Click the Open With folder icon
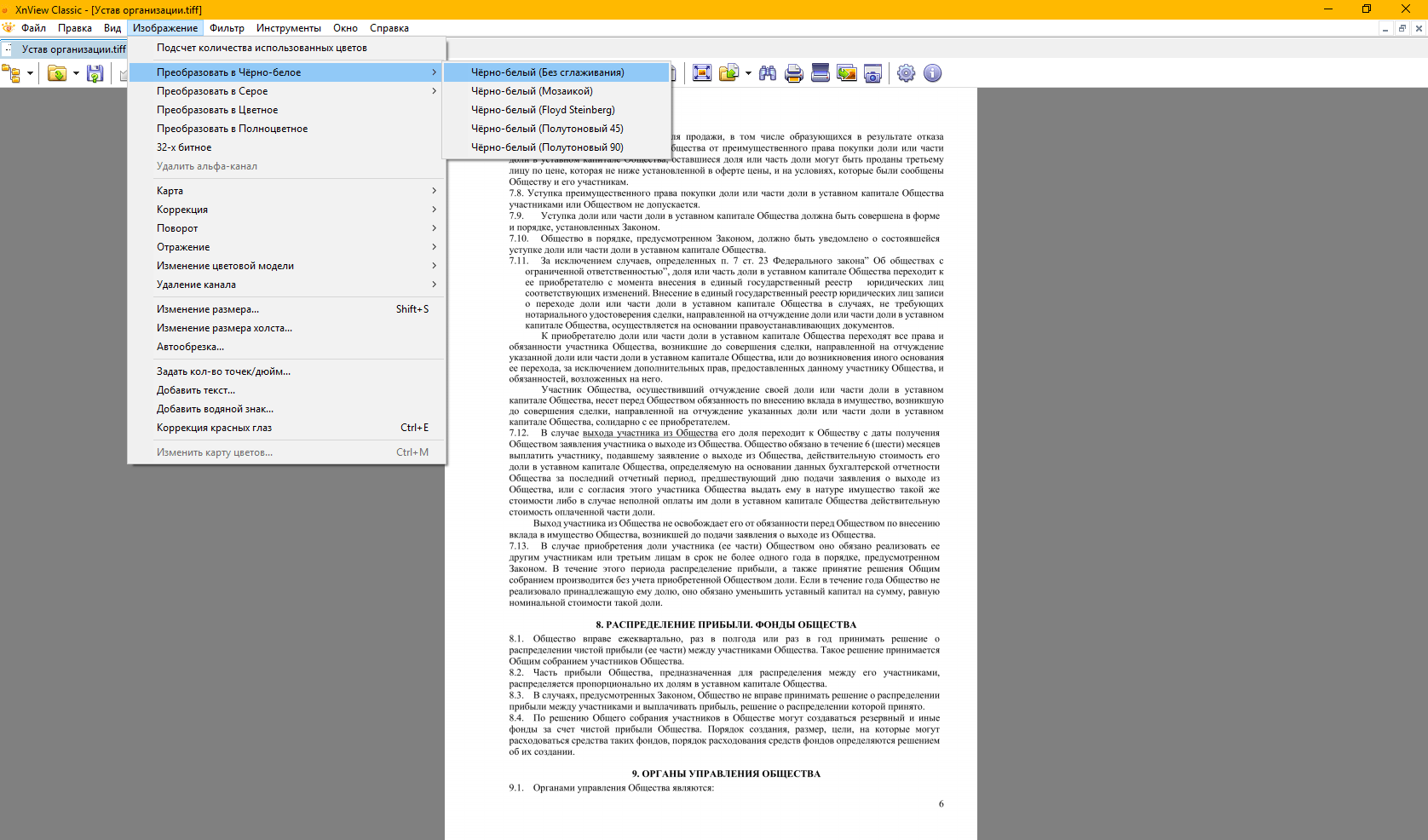Viewport: 1428px width, 840px height. pyautogui.click(x=728, y=73)
